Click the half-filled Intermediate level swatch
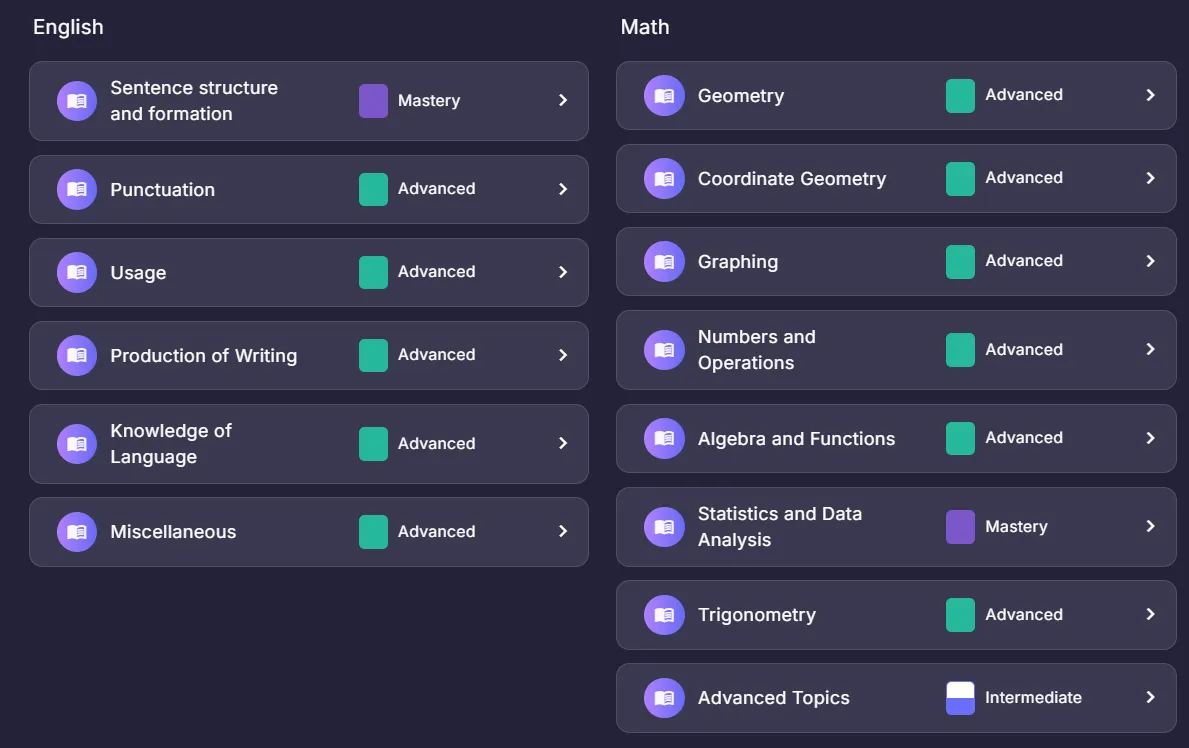This screenshot has width=1189, height=748. [x=960, y=698]
